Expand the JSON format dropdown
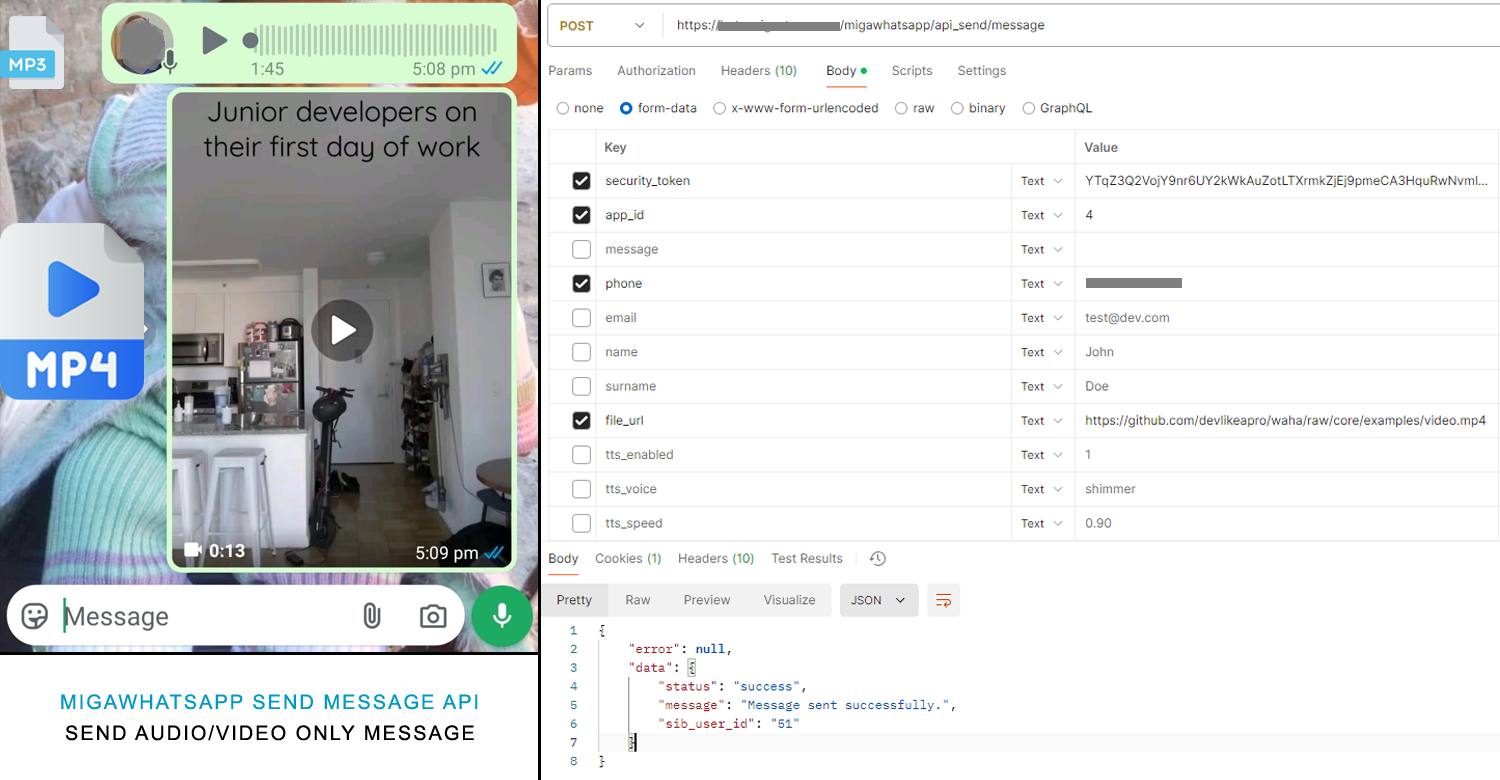Screen dimensions: 1500x780 [878, 600]
